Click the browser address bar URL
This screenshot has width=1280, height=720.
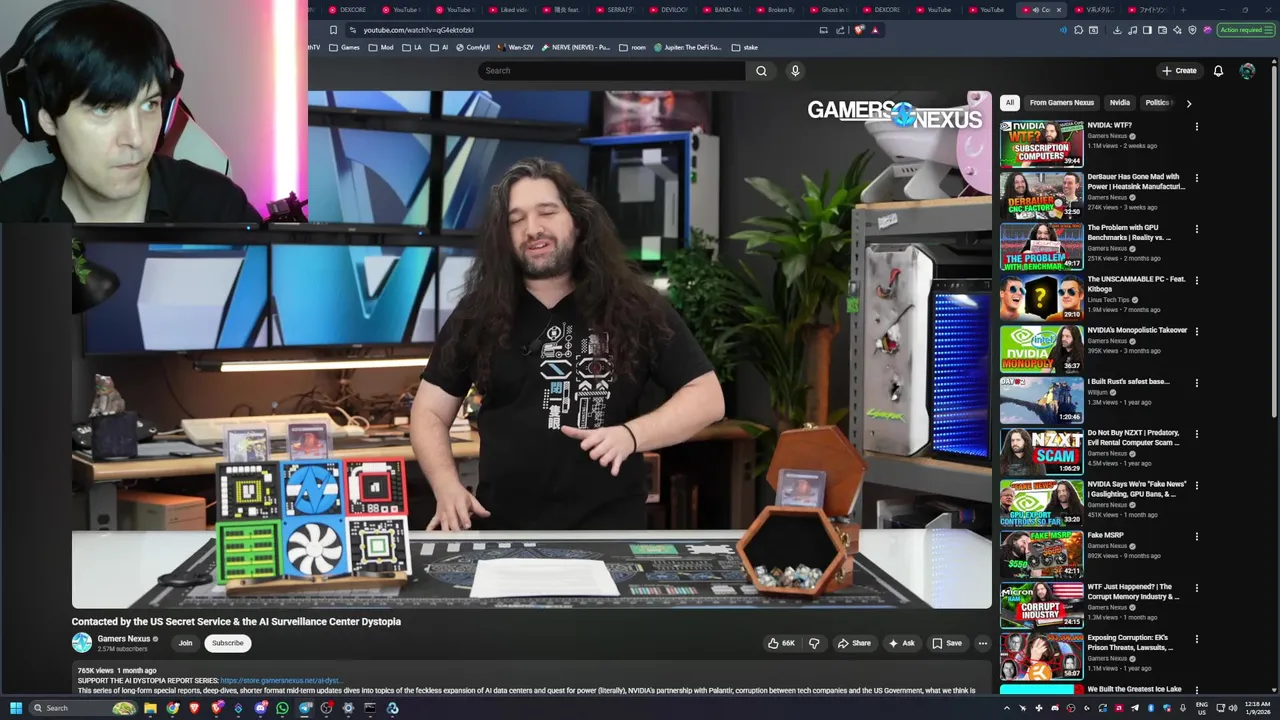tap(418, 30)
